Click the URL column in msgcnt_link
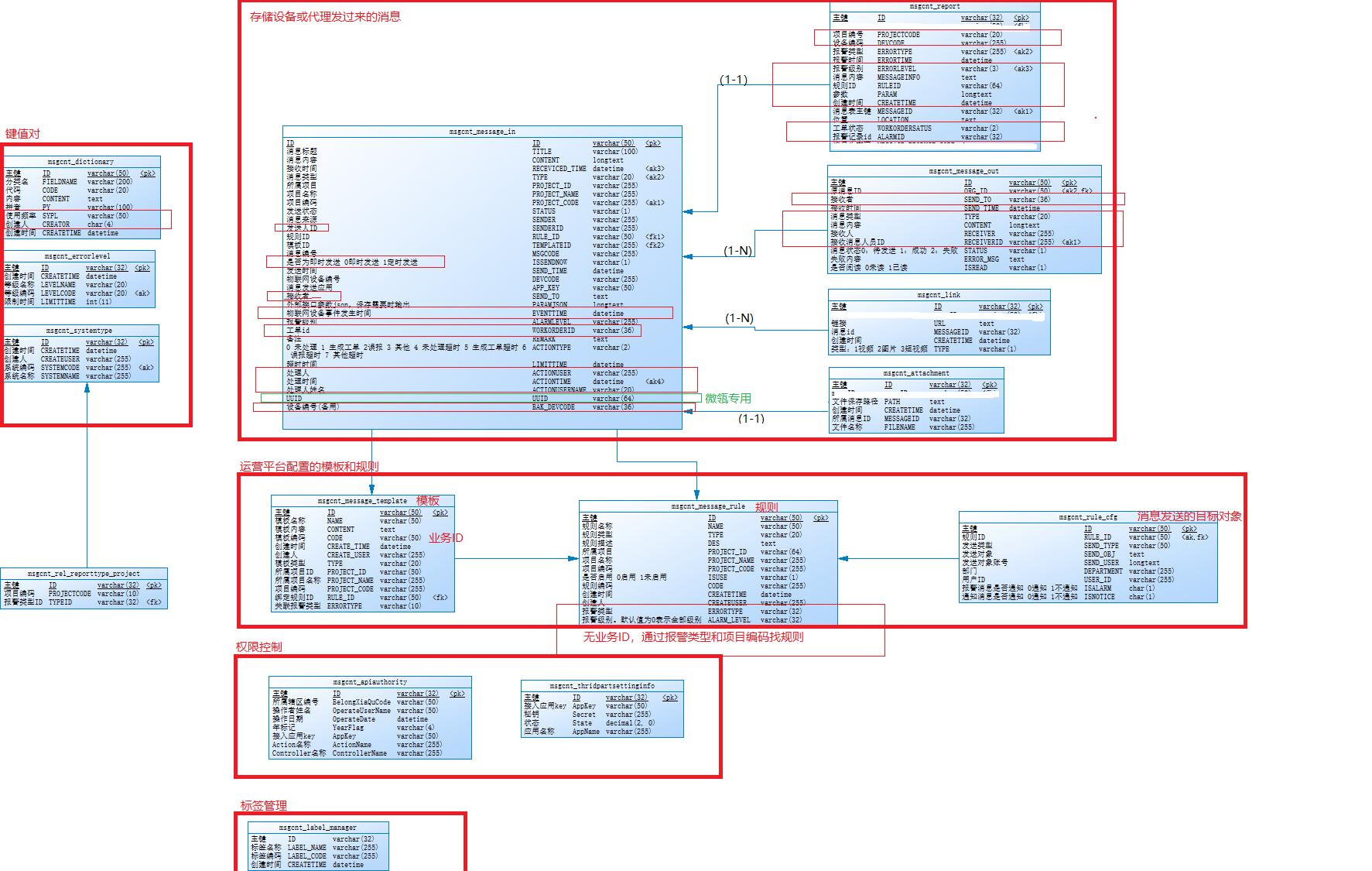 coord(939,324)
